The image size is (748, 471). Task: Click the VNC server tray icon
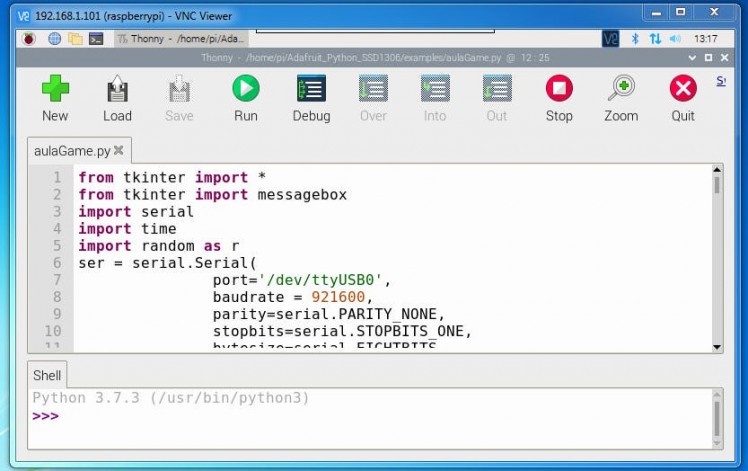(610, 39)
